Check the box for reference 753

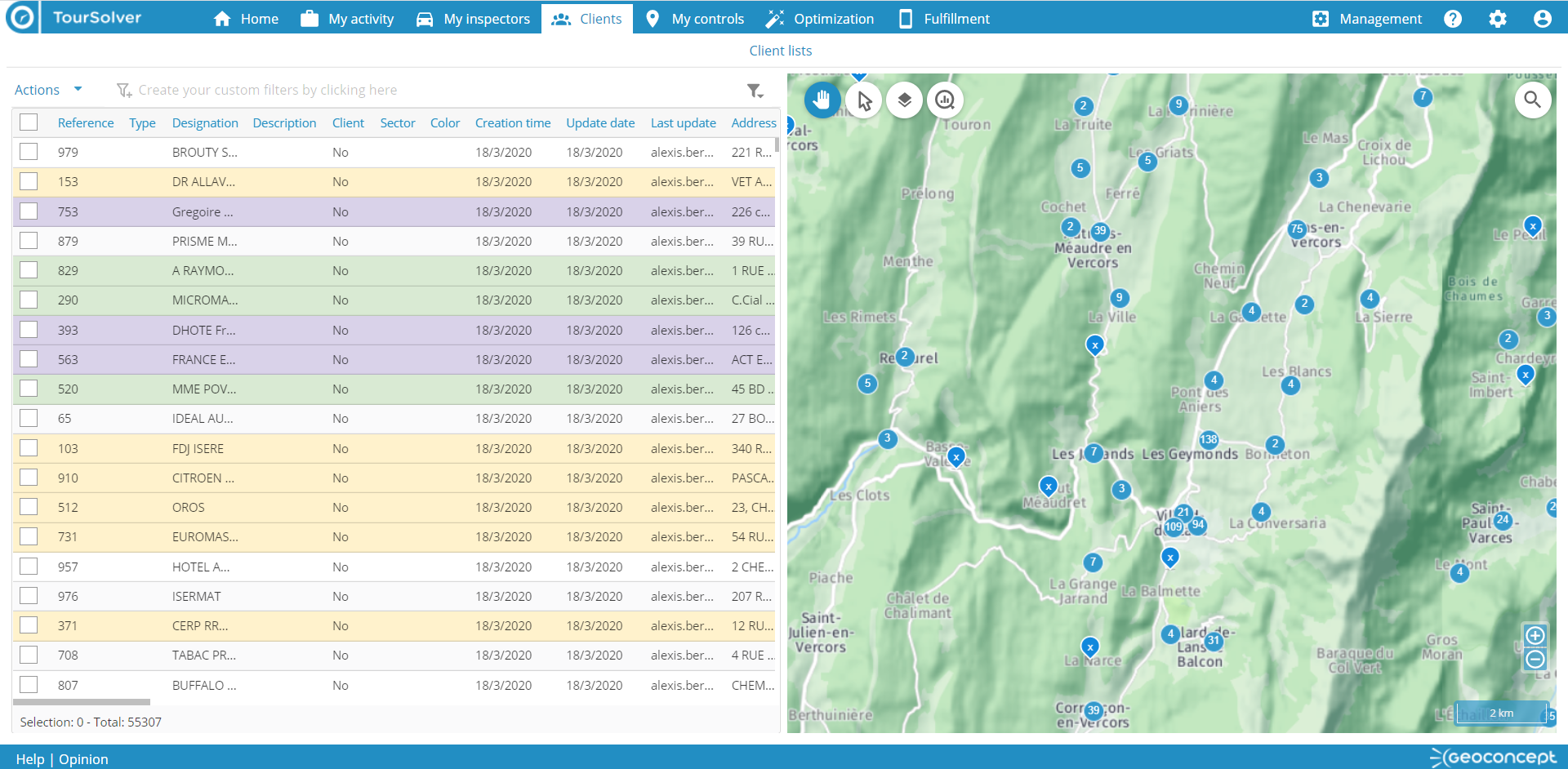(x=29, y=211)
